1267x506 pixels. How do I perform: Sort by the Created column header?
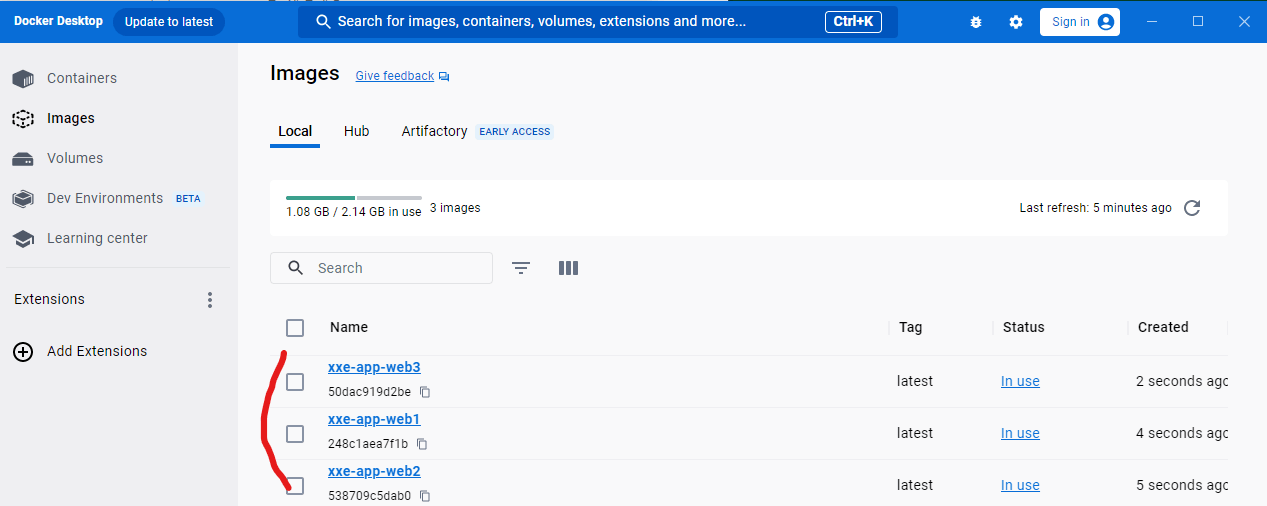pyautogui.click(x=1163, y=327)
